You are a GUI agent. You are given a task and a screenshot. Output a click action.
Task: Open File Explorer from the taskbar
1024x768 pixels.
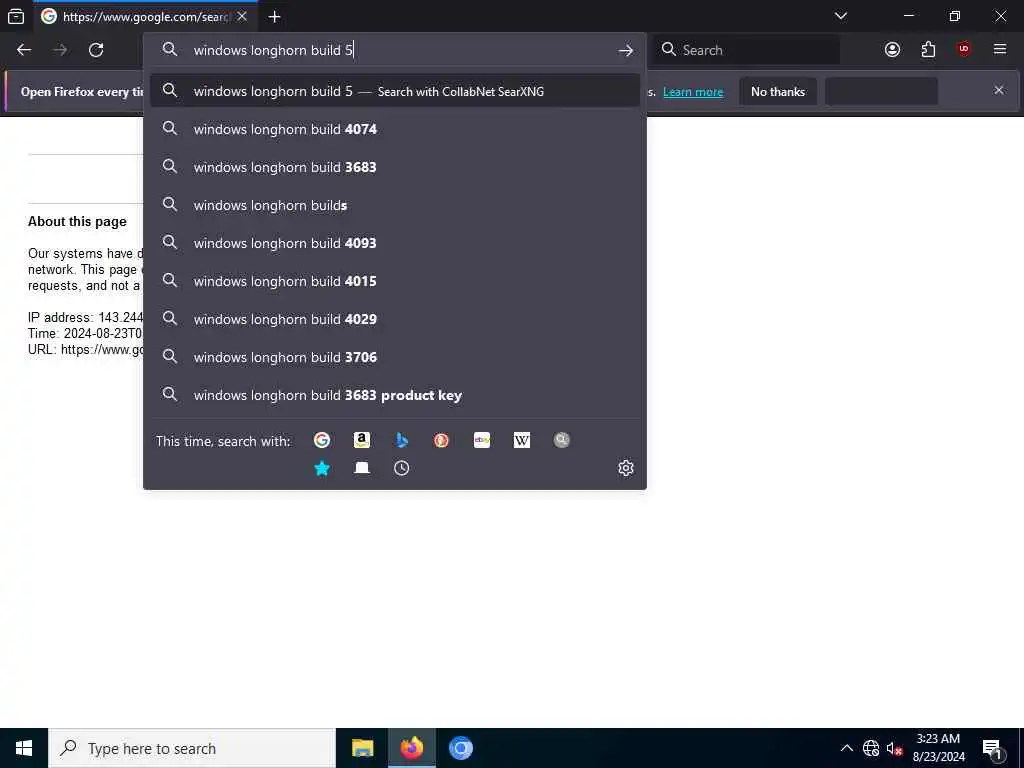(x=362, y=748)
